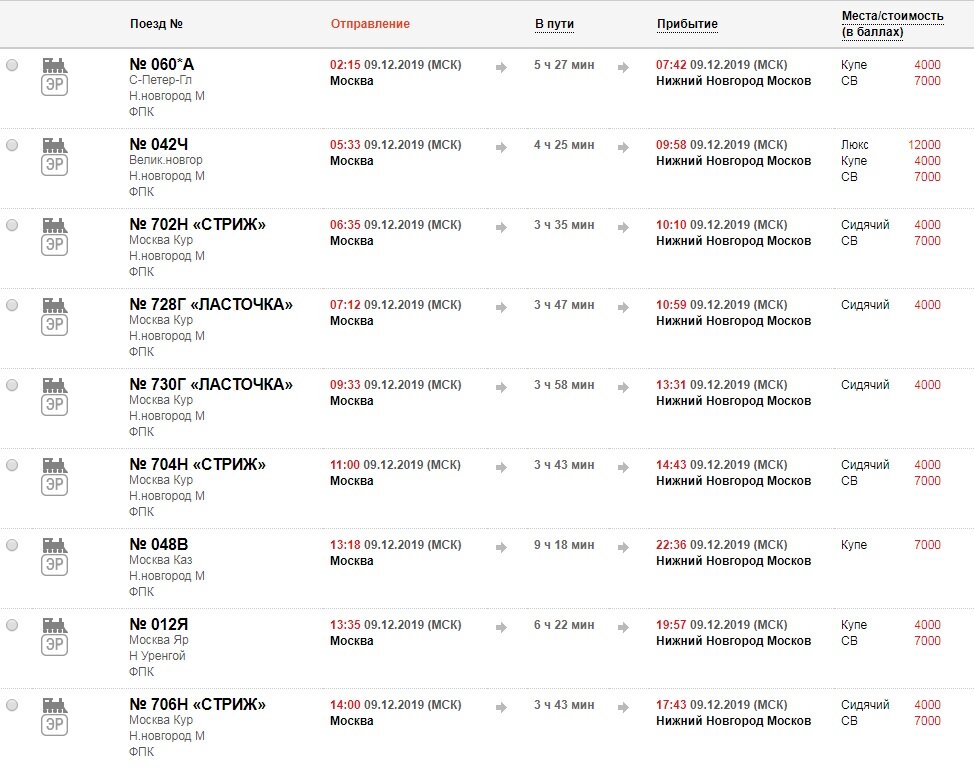Click the Места/стоимость column header
The height and width of the screenshot is (768, 974).
pyautogui.click(x=892, y=24)
